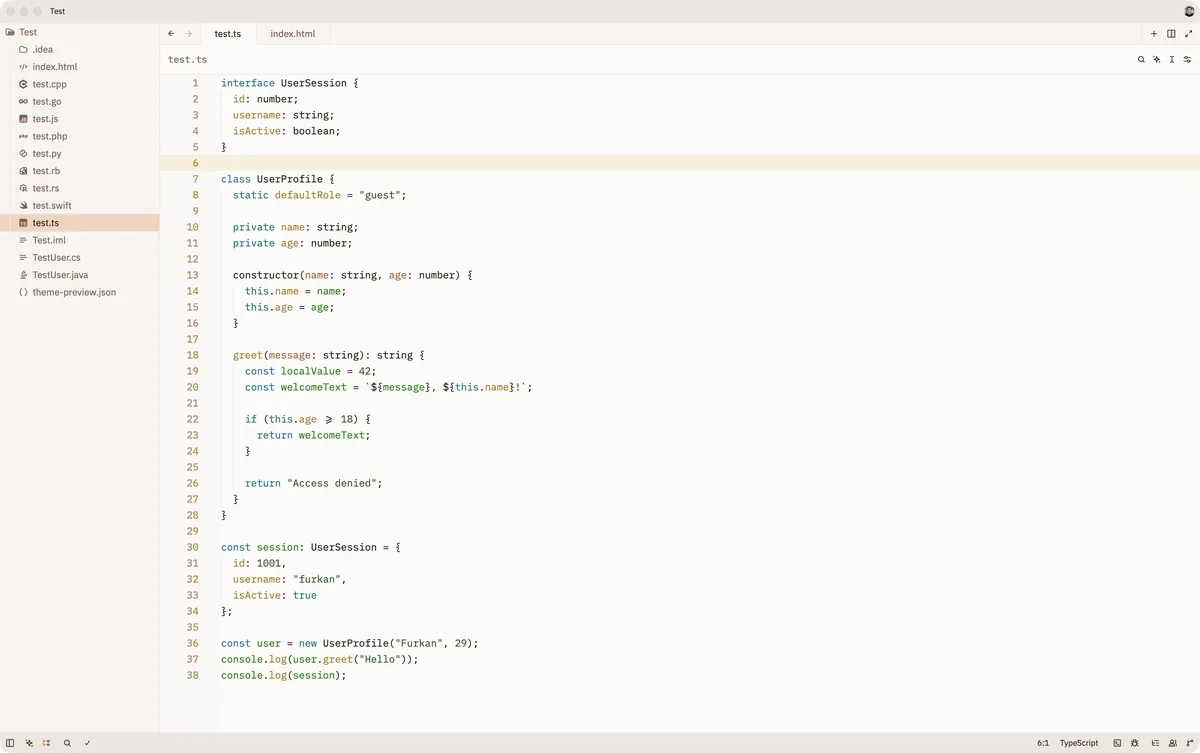Go back with the left arrow

coord(171,33)
